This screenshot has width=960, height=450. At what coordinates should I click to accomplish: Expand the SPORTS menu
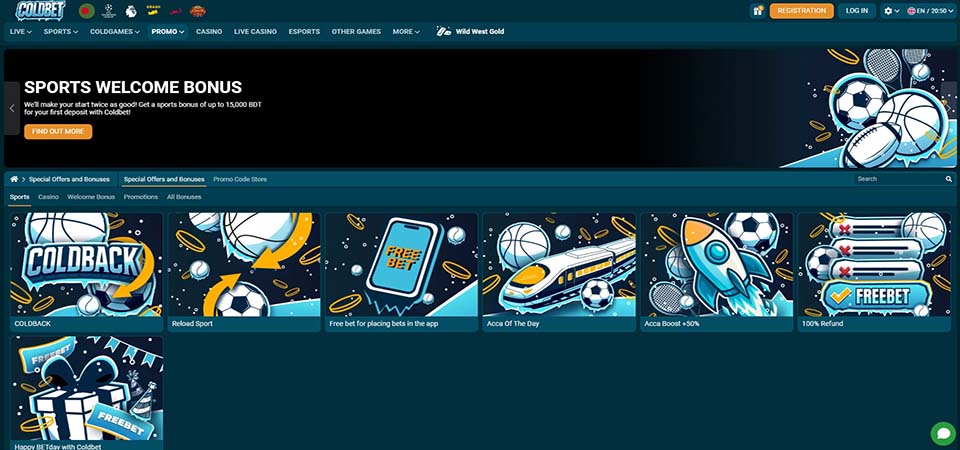coord(61,31)
